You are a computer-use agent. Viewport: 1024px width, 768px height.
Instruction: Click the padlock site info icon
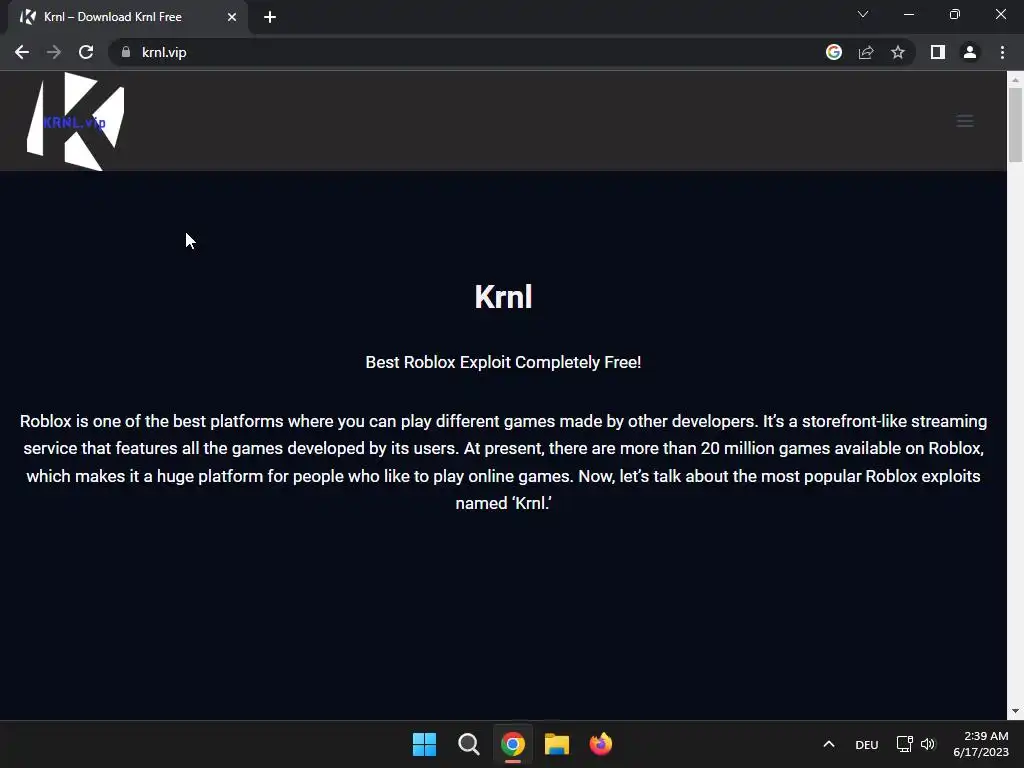tap(126, 52)
